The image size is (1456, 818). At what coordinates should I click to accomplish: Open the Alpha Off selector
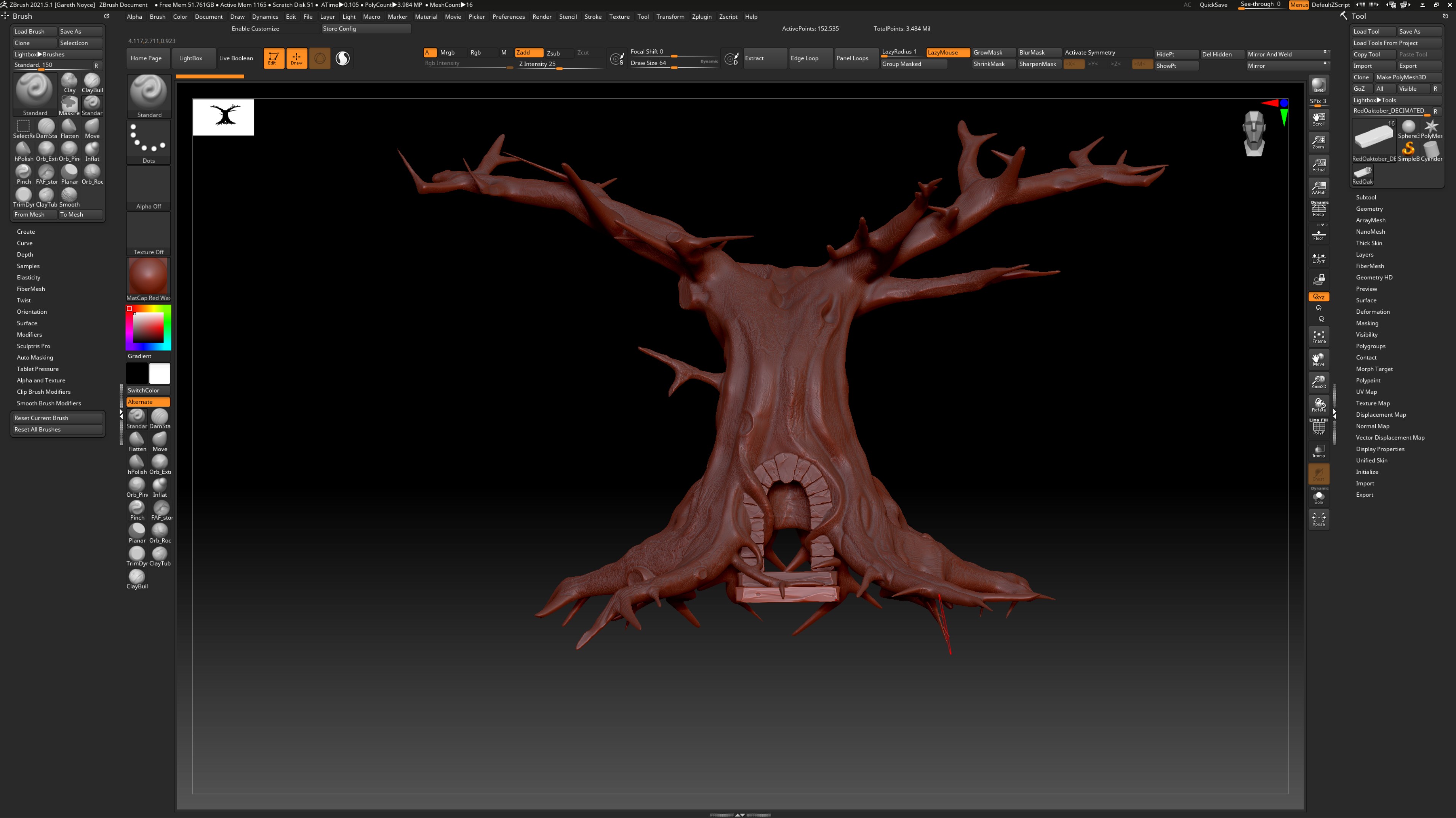[x=149, y=188]
